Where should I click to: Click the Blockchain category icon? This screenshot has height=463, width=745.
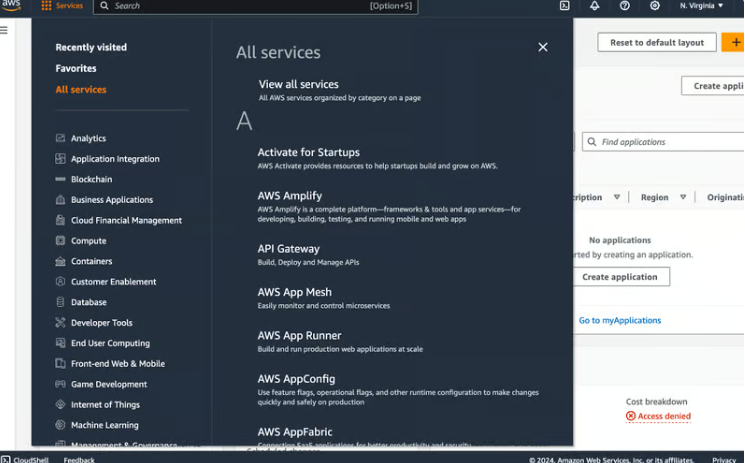[60, 179]
